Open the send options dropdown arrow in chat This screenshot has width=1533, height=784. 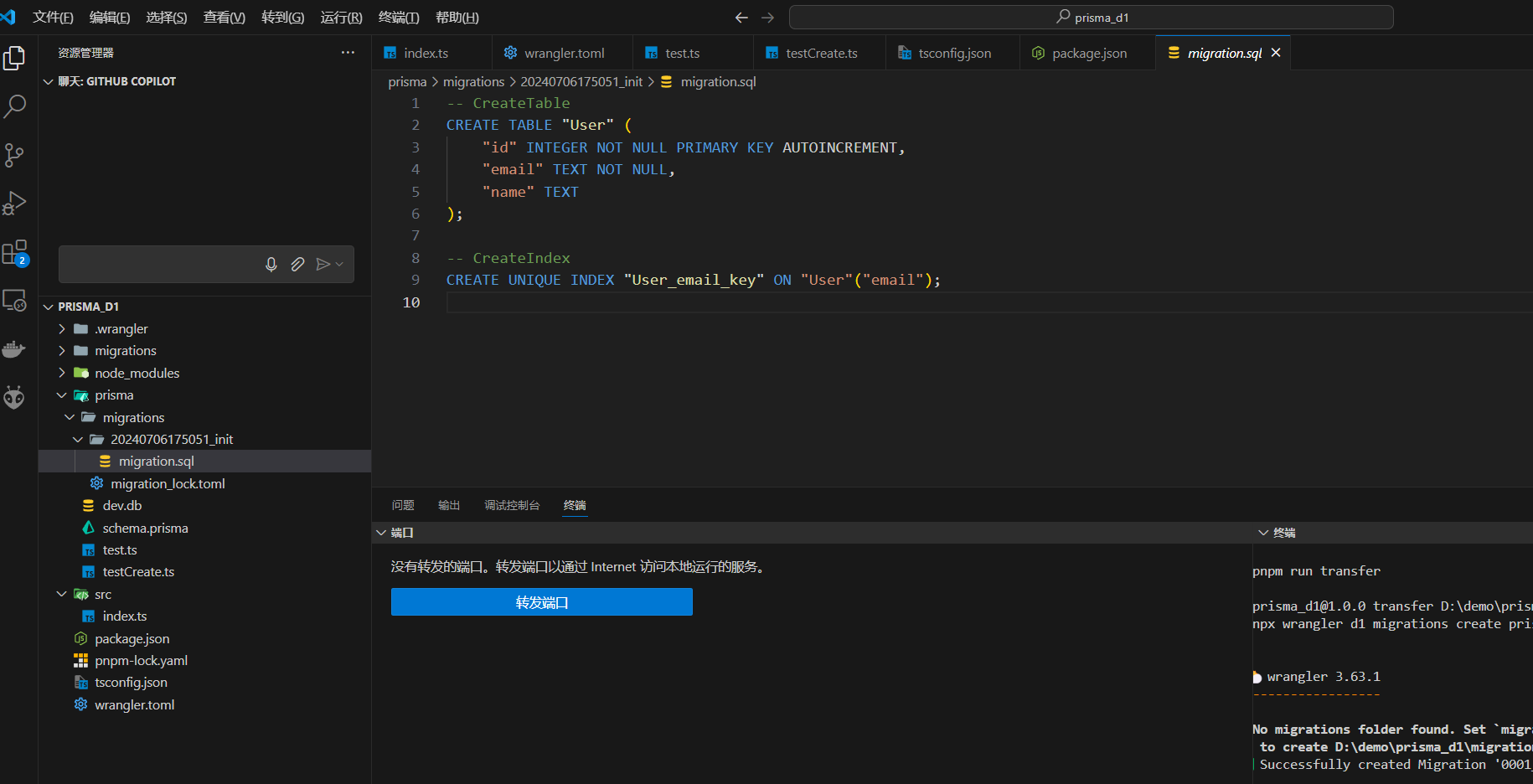pyautogui.click(x=339, y=265)
